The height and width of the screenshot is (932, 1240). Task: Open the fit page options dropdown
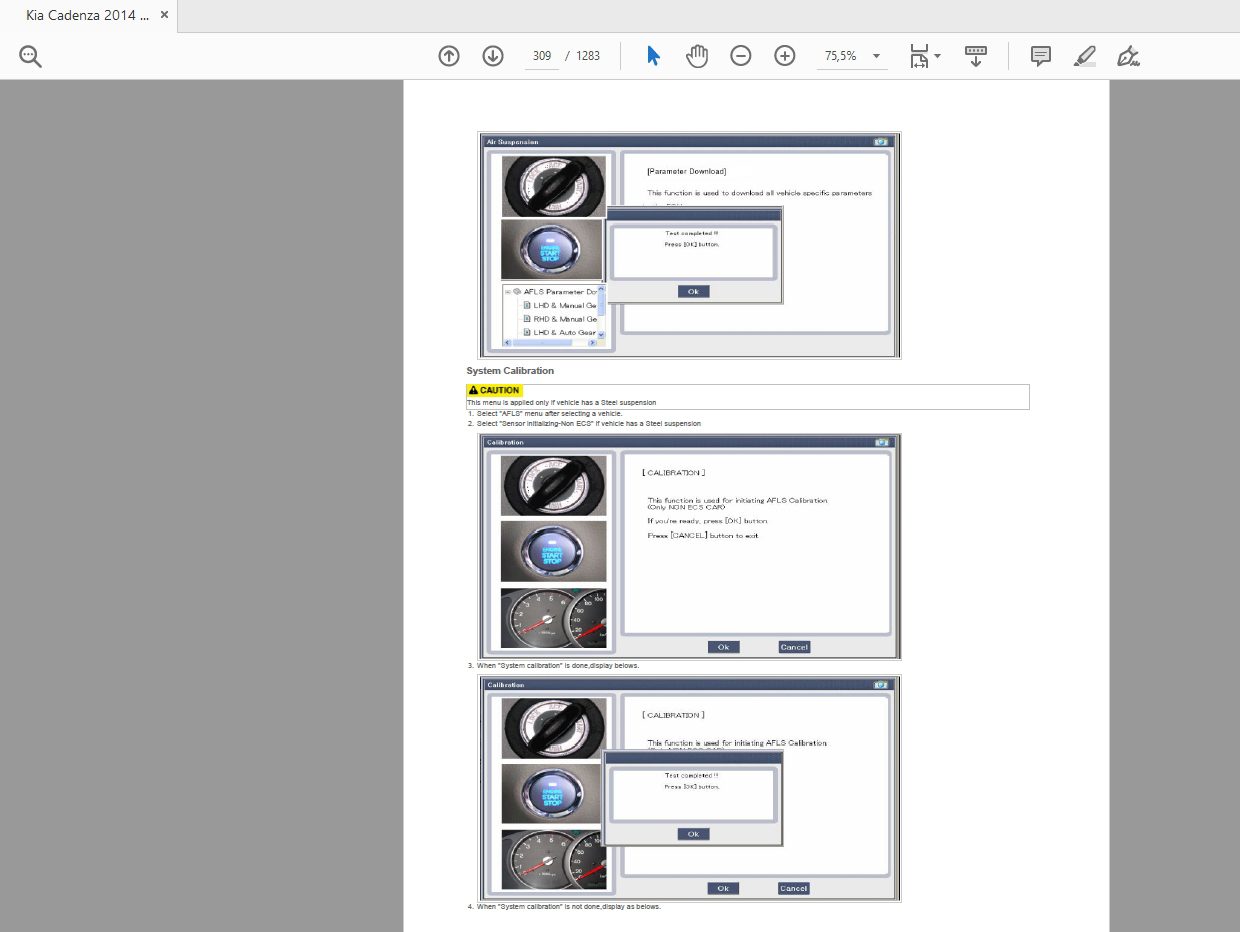coord(925,56)
